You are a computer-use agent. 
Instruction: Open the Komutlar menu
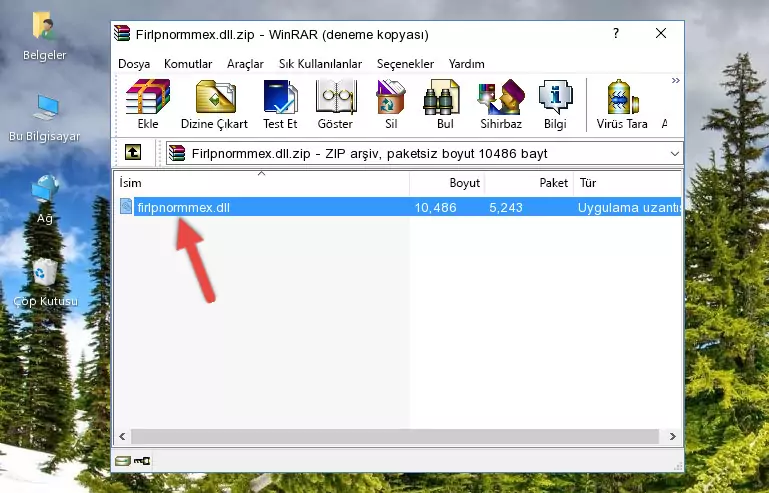pos(188,64)
